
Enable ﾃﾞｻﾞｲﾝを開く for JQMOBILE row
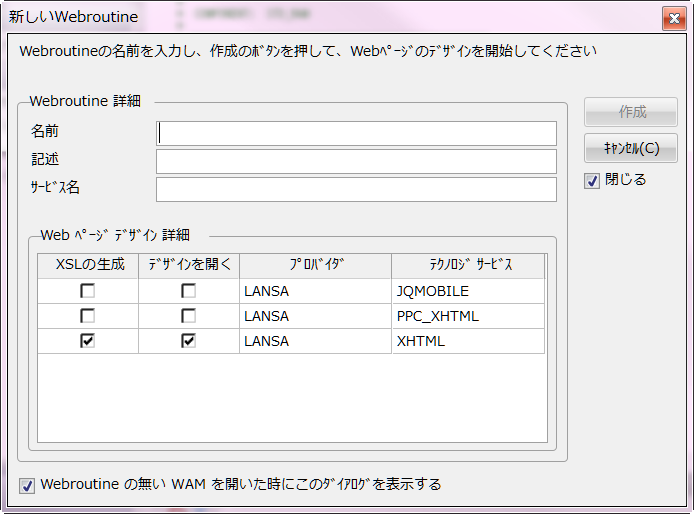point(188,291)
